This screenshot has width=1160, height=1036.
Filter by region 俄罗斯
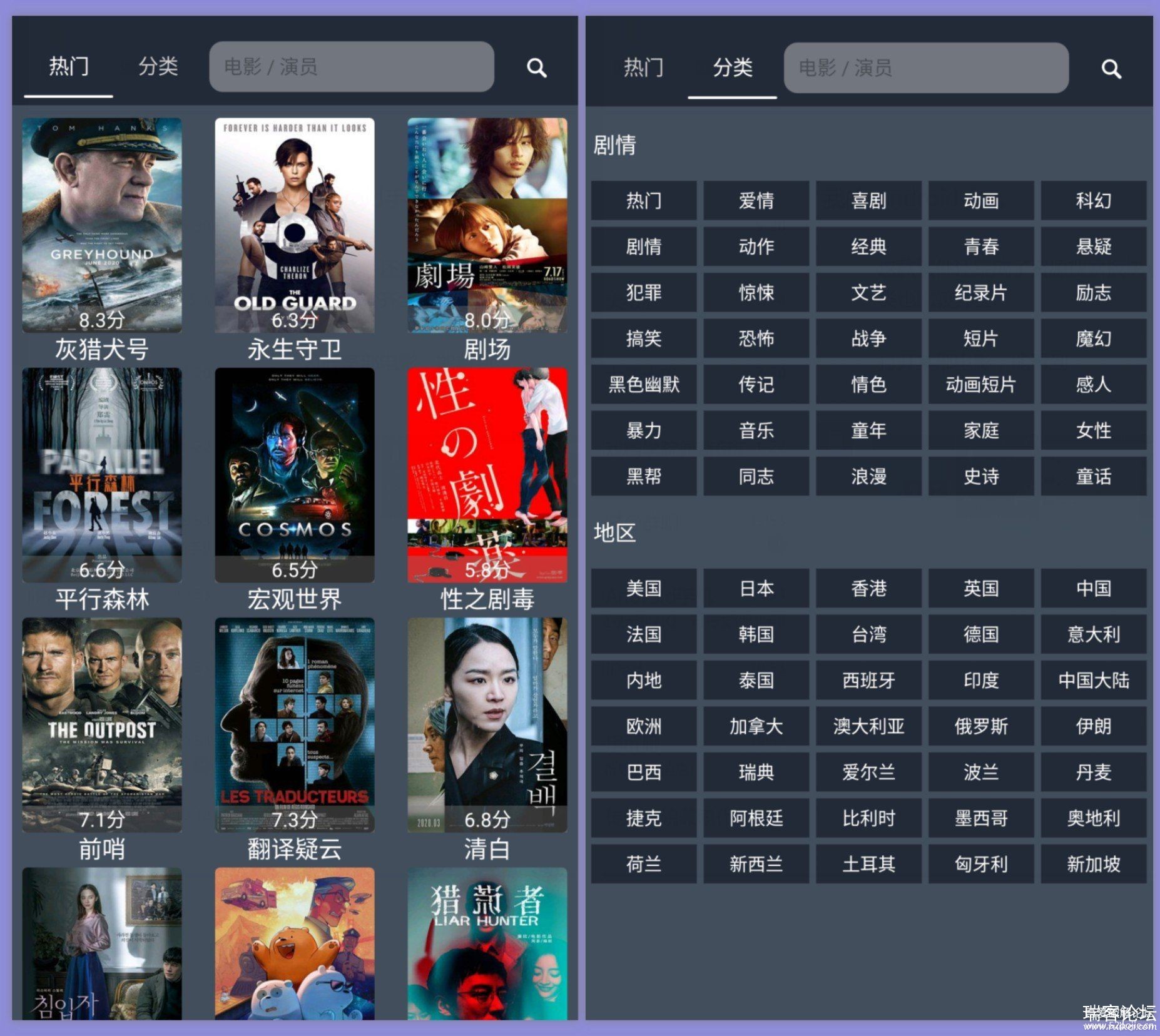click(981, 726)
